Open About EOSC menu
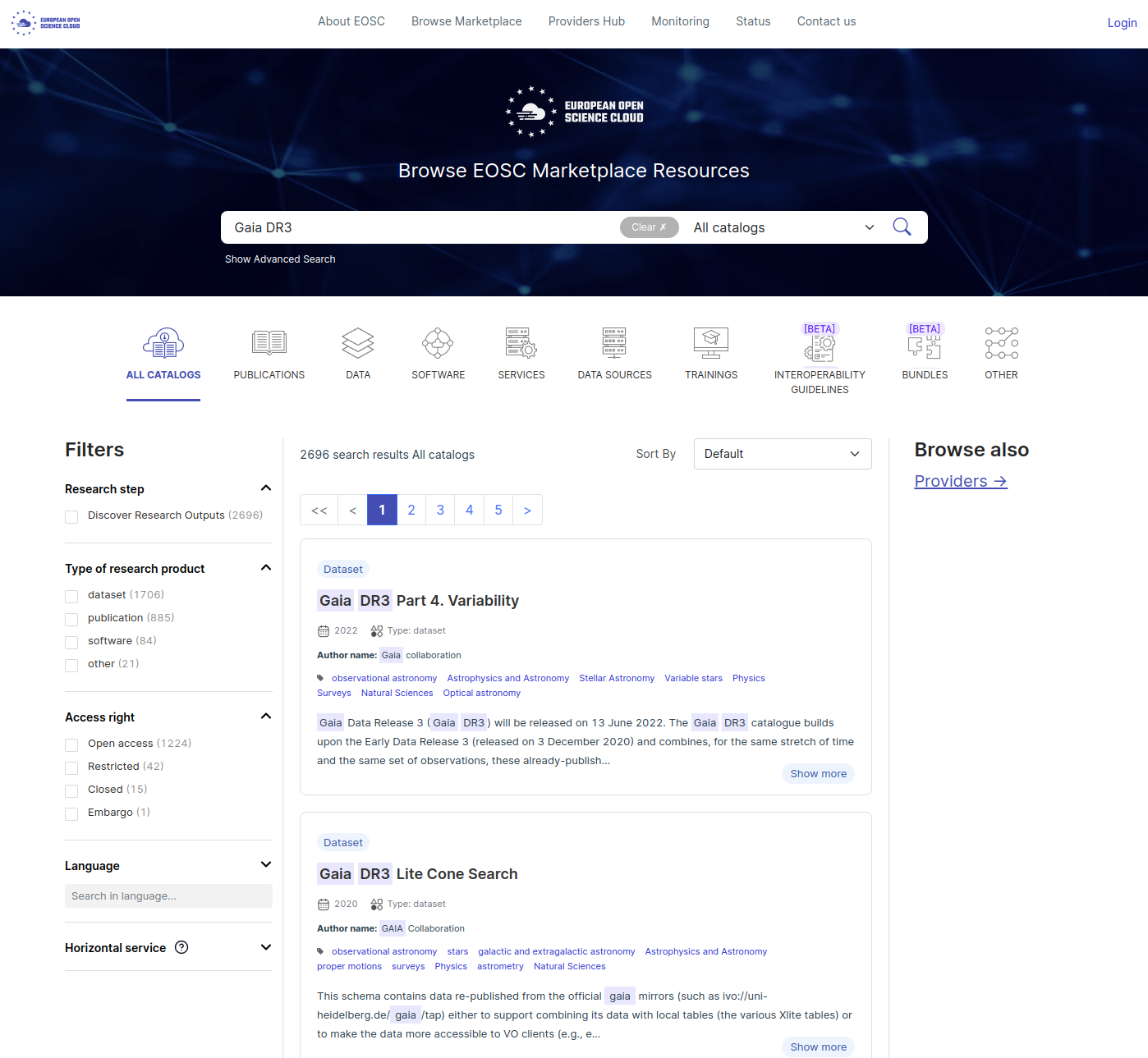1148x1058 pixels. click(x=351, y=21)
